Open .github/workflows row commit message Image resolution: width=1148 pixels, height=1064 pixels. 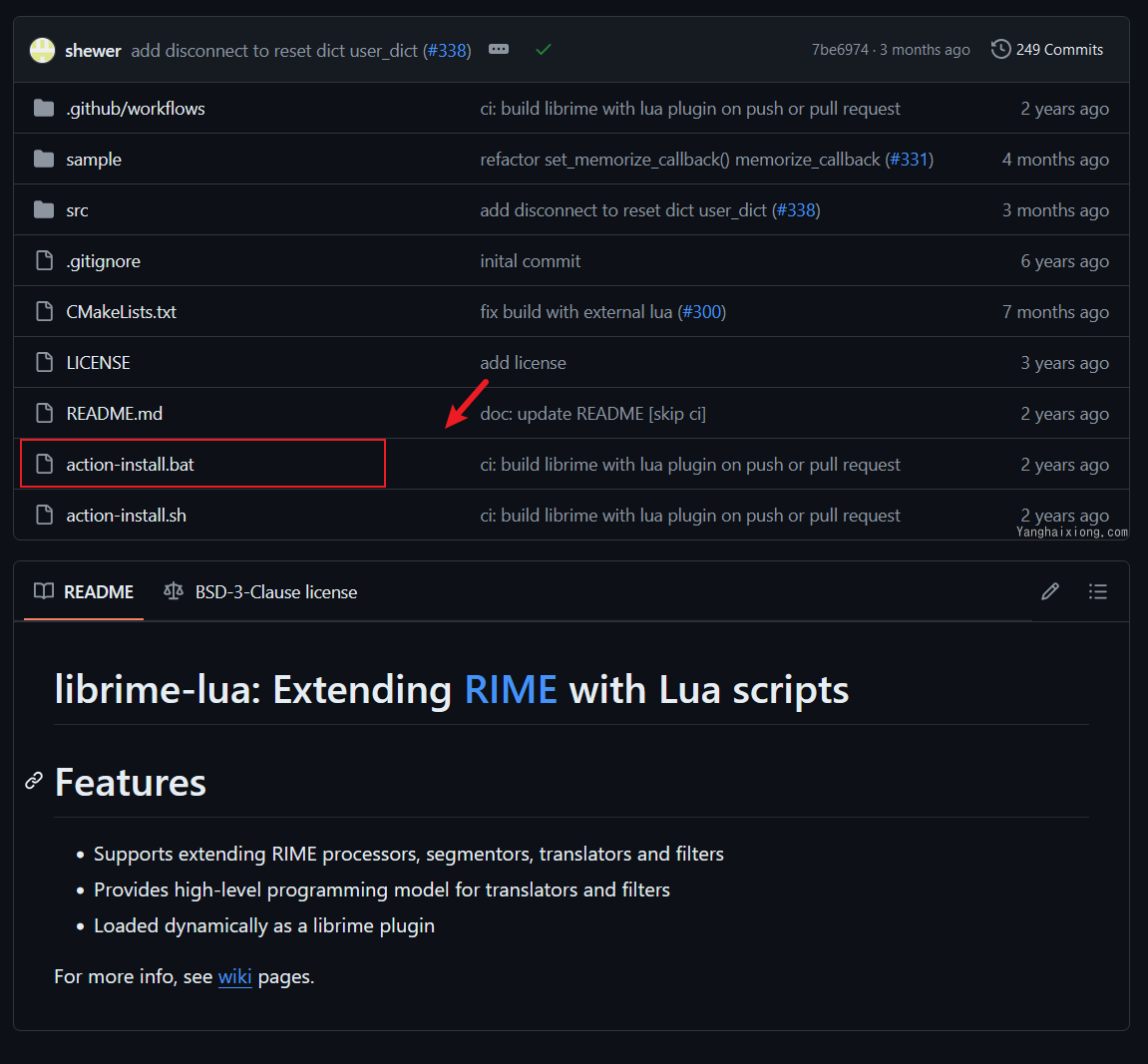[689, 109]
